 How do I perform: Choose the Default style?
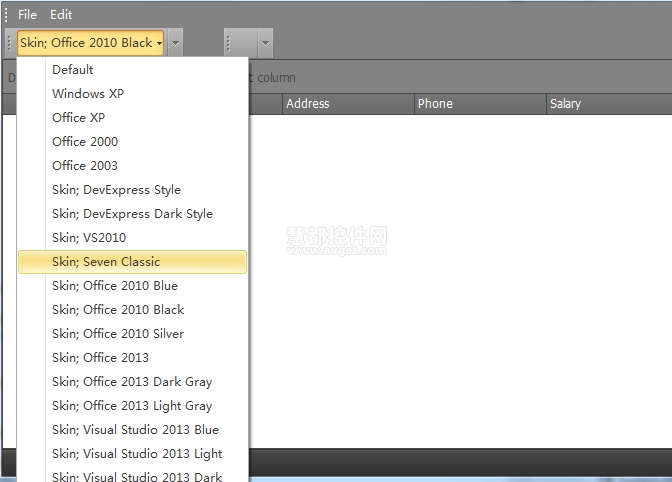[x=132, y=69]
